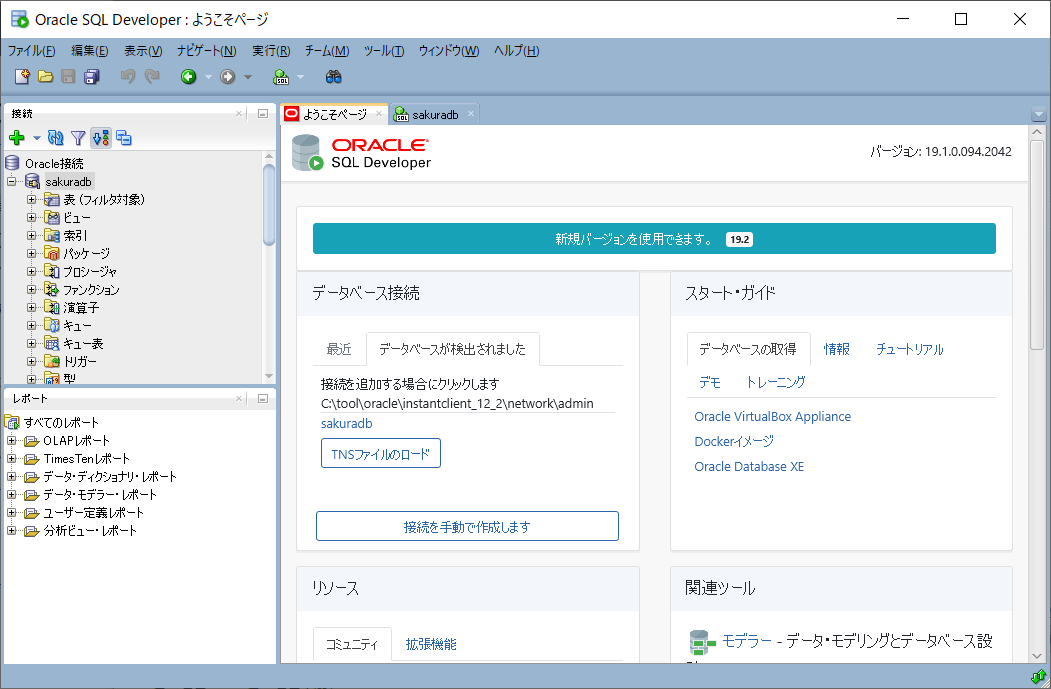Image resolution: width=1051 pixels, height=689 pixels.
Task: Open the back button history dropdown
Action: coord(208,77)
